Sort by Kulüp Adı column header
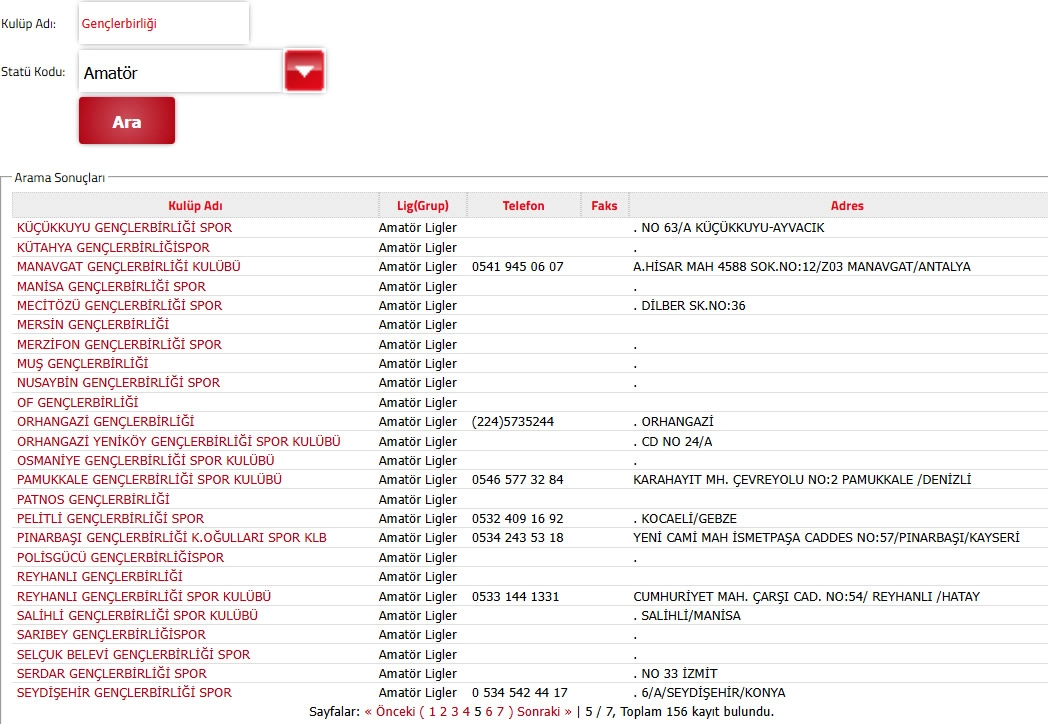Viewport: 1048px width, 724px height. click(x=195, y=206)
